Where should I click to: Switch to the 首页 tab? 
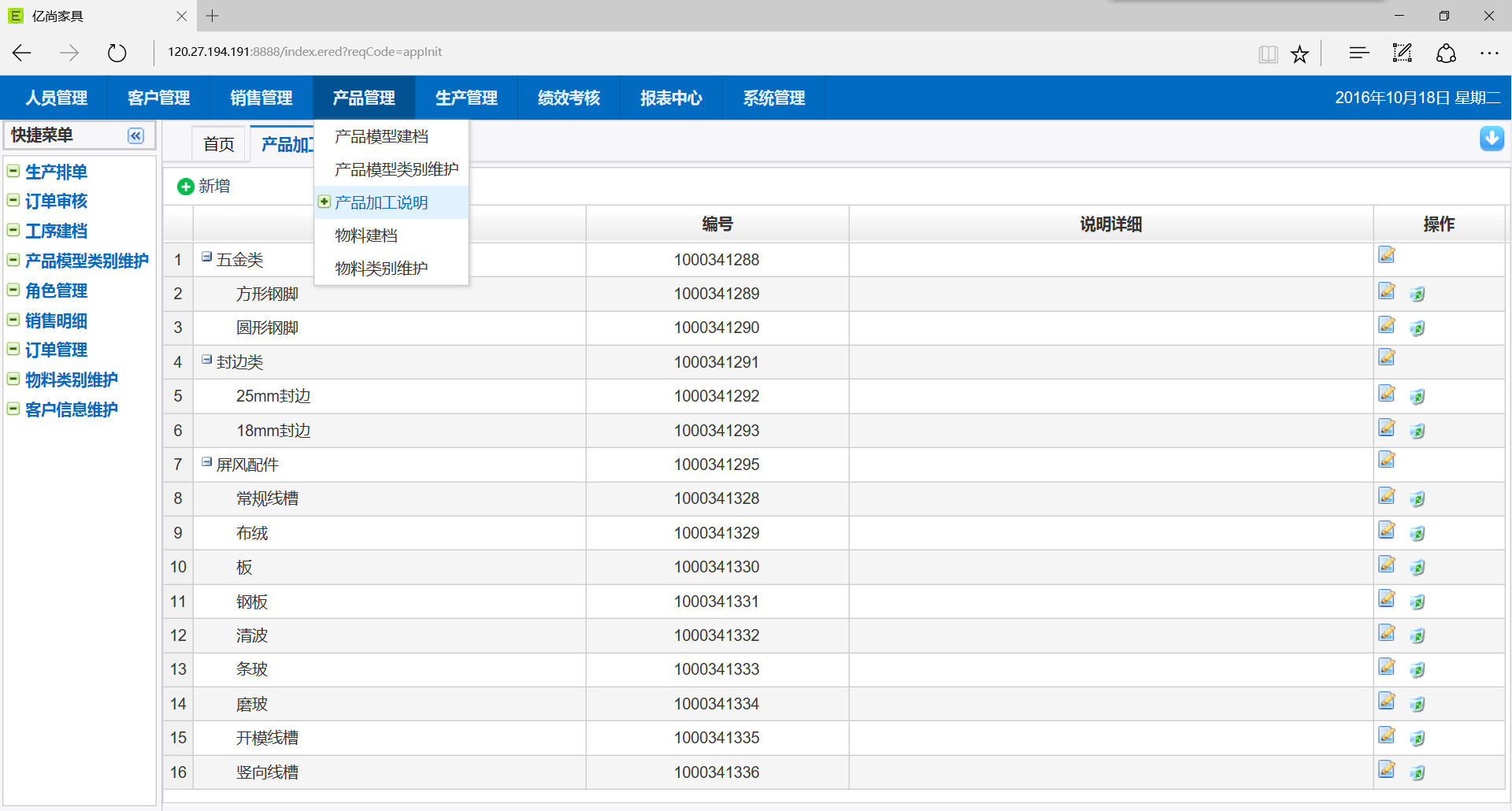[x=219, y=144]
